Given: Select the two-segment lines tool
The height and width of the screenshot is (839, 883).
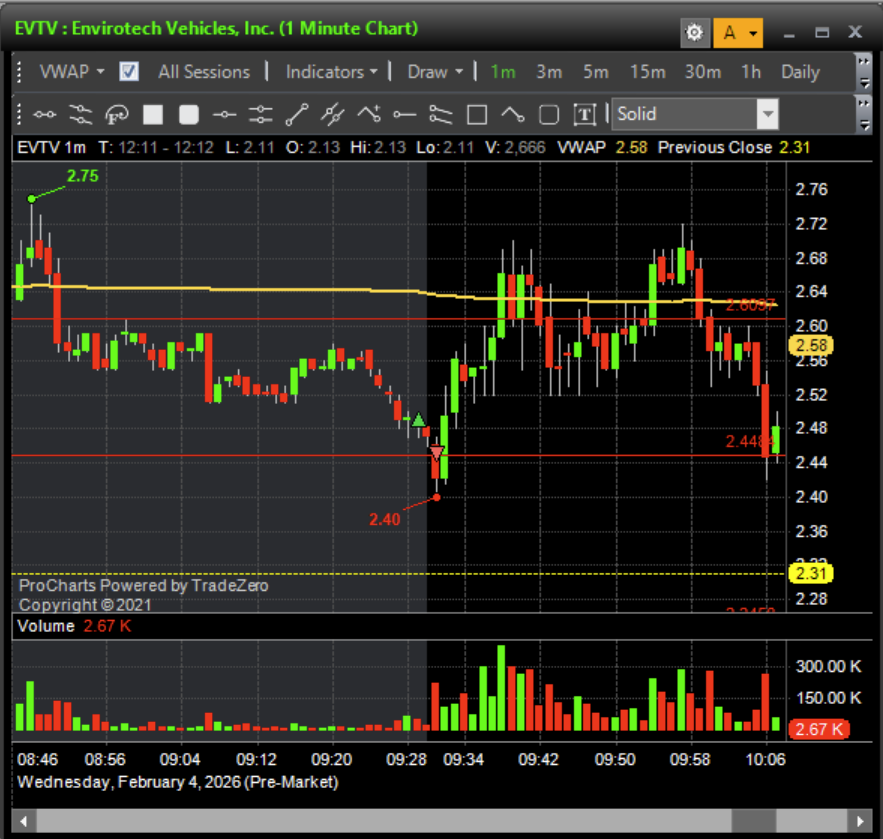Looking at the screenshot, I should (x=441, y=114).
